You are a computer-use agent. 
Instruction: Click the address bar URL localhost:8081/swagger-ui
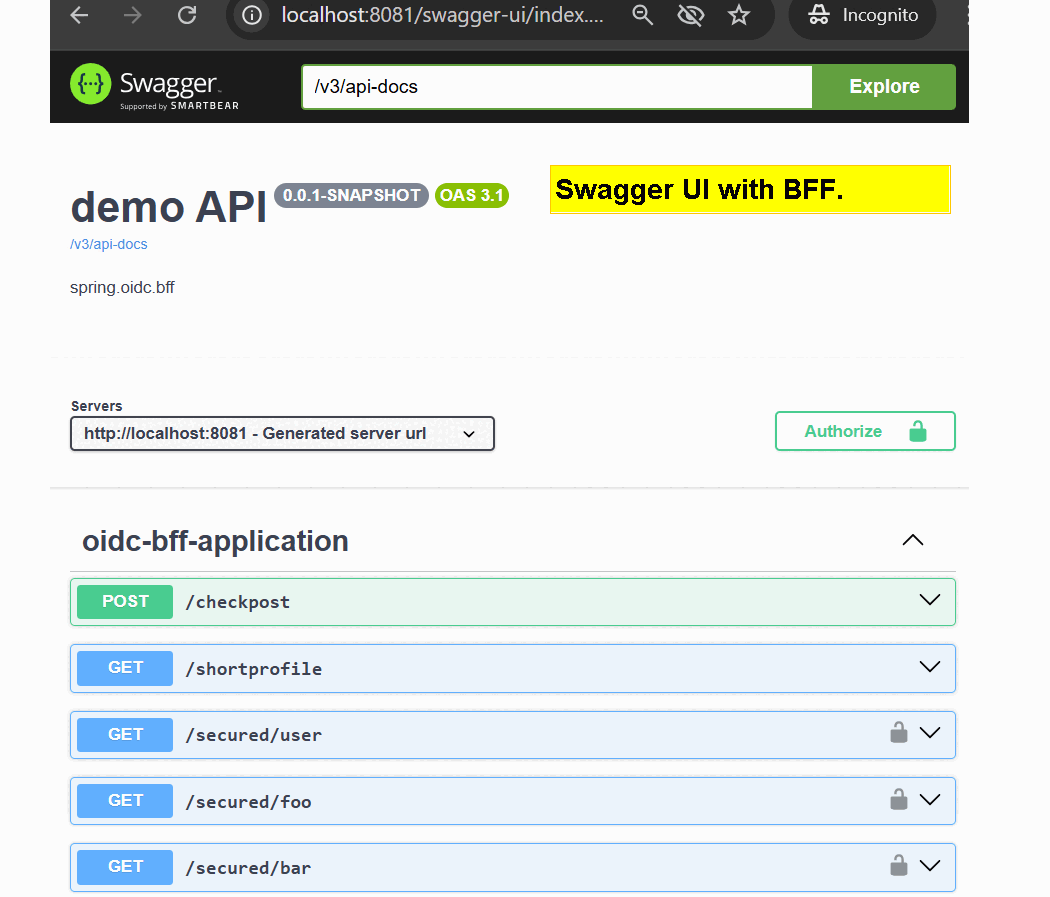point(442,15)
